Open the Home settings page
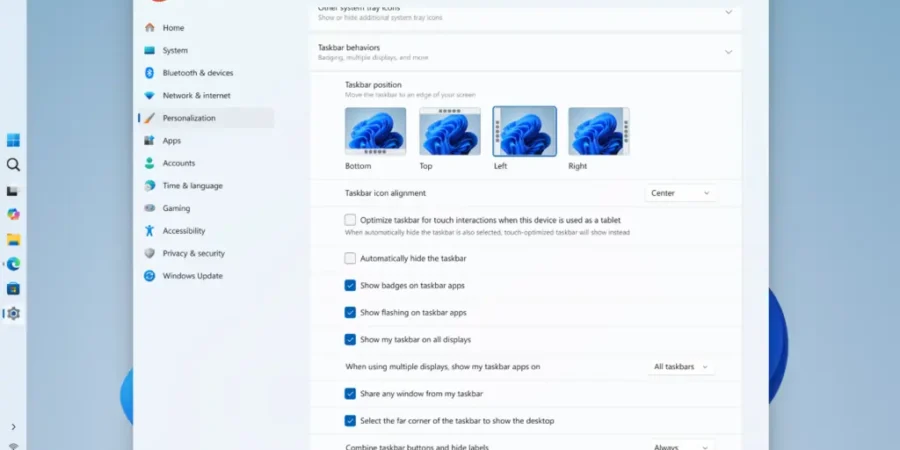This screenshot has height=450, width=900. [x=205, y=28]
